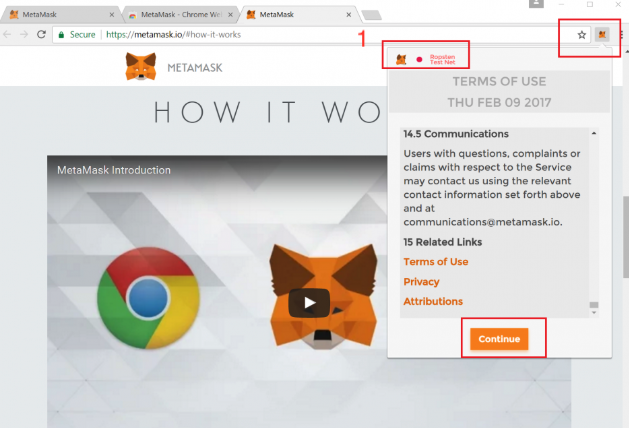Click the '15 Related Links' heading
Viewport: 629px width, 428px height.
tap(442, 242)
